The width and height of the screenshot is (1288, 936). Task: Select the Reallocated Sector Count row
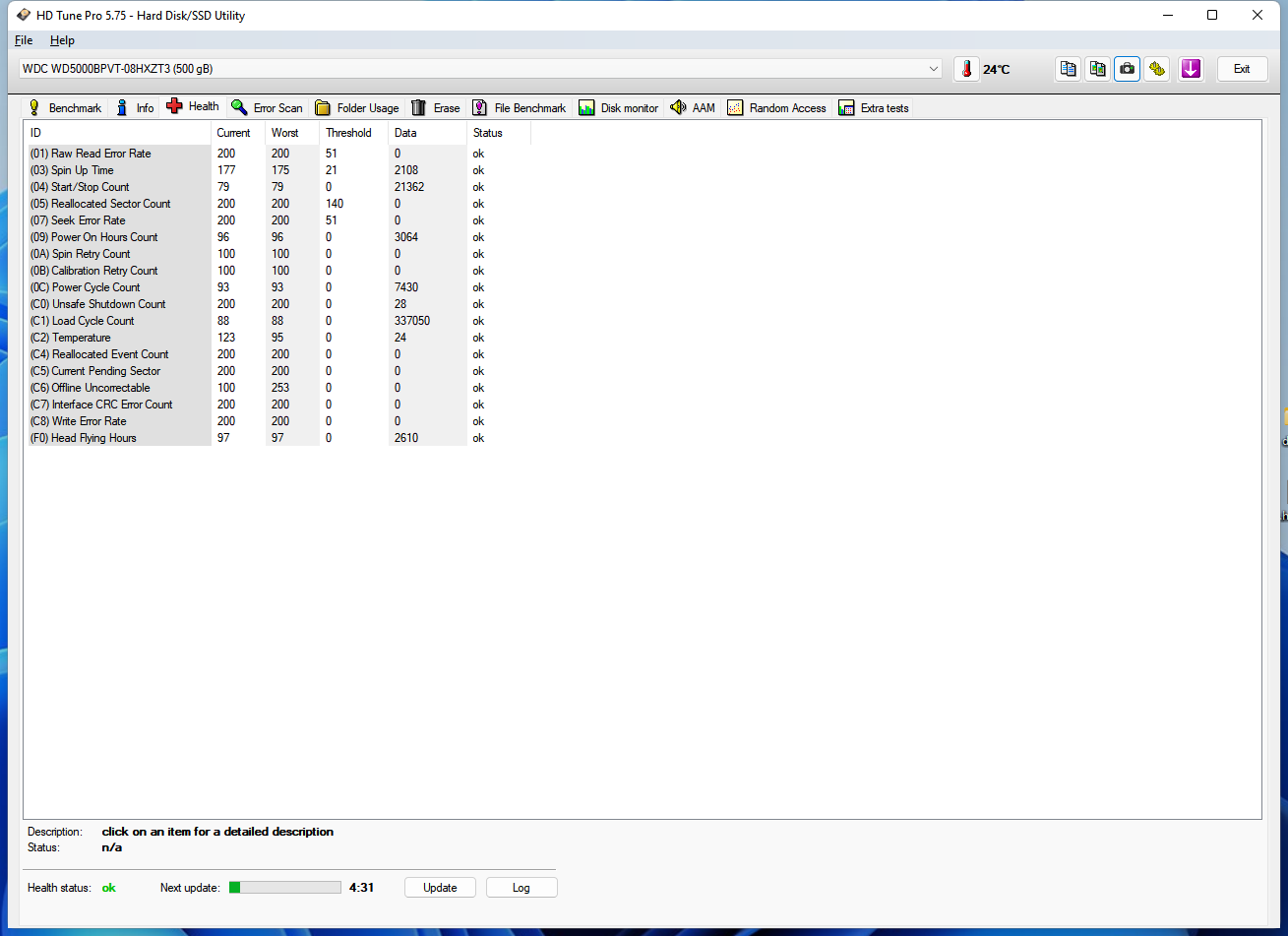(x=110, y=204)
